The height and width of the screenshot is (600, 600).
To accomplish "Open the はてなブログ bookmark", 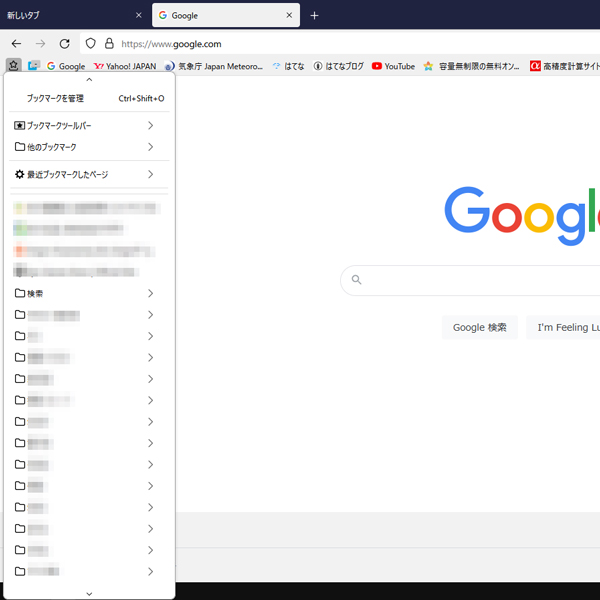I will 339,66.
